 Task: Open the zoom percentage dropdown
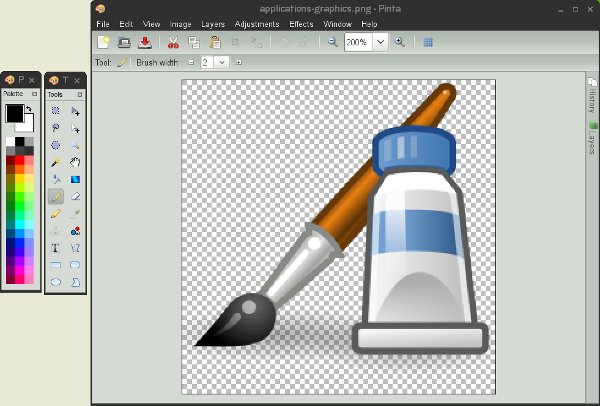[380, 42]
